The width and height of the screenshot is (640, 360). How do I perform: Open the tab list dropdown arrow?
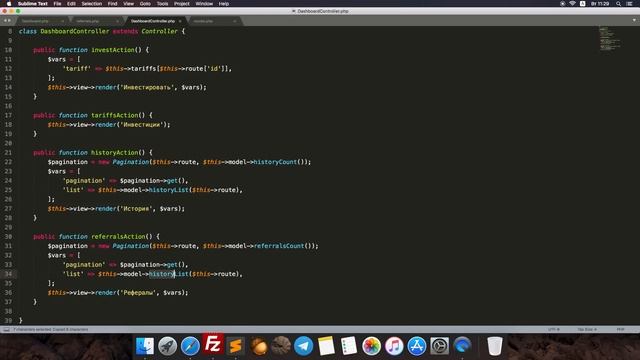coord(634,20)
